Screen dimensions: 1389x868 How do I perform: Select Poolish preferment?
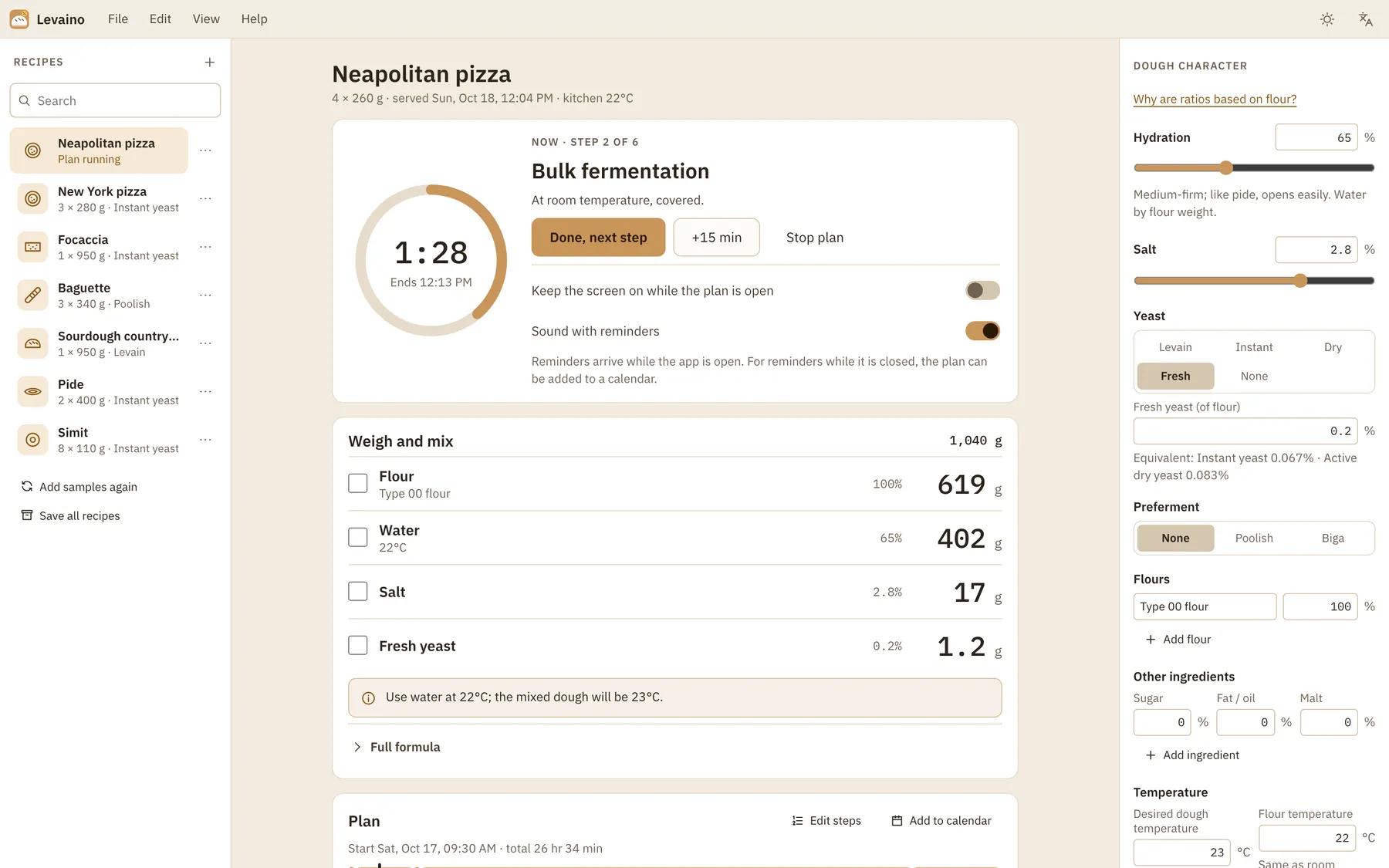[1254, 538]
